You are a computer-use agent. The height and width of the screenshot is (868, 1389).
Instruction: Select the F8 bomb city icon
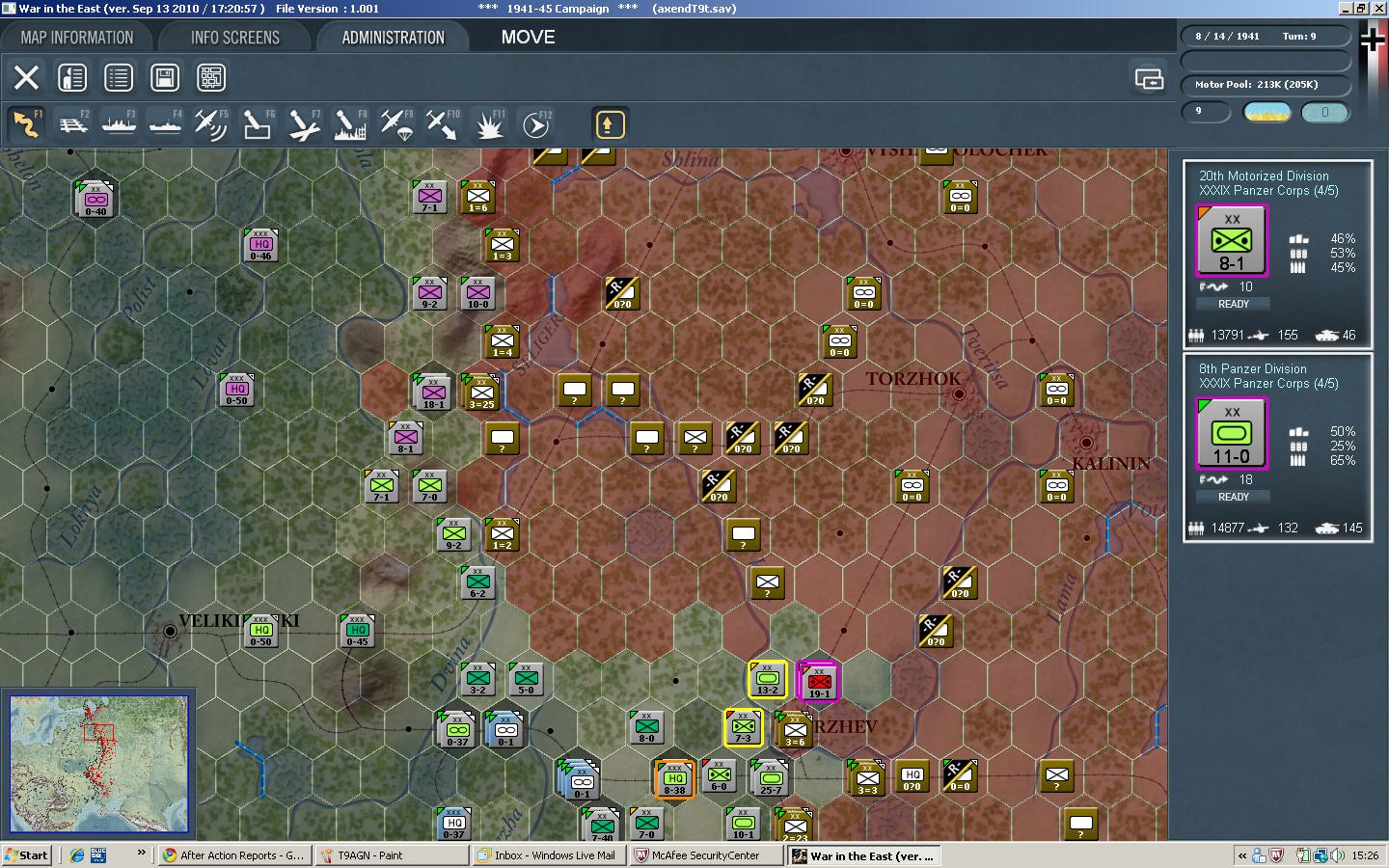(350, 124)
